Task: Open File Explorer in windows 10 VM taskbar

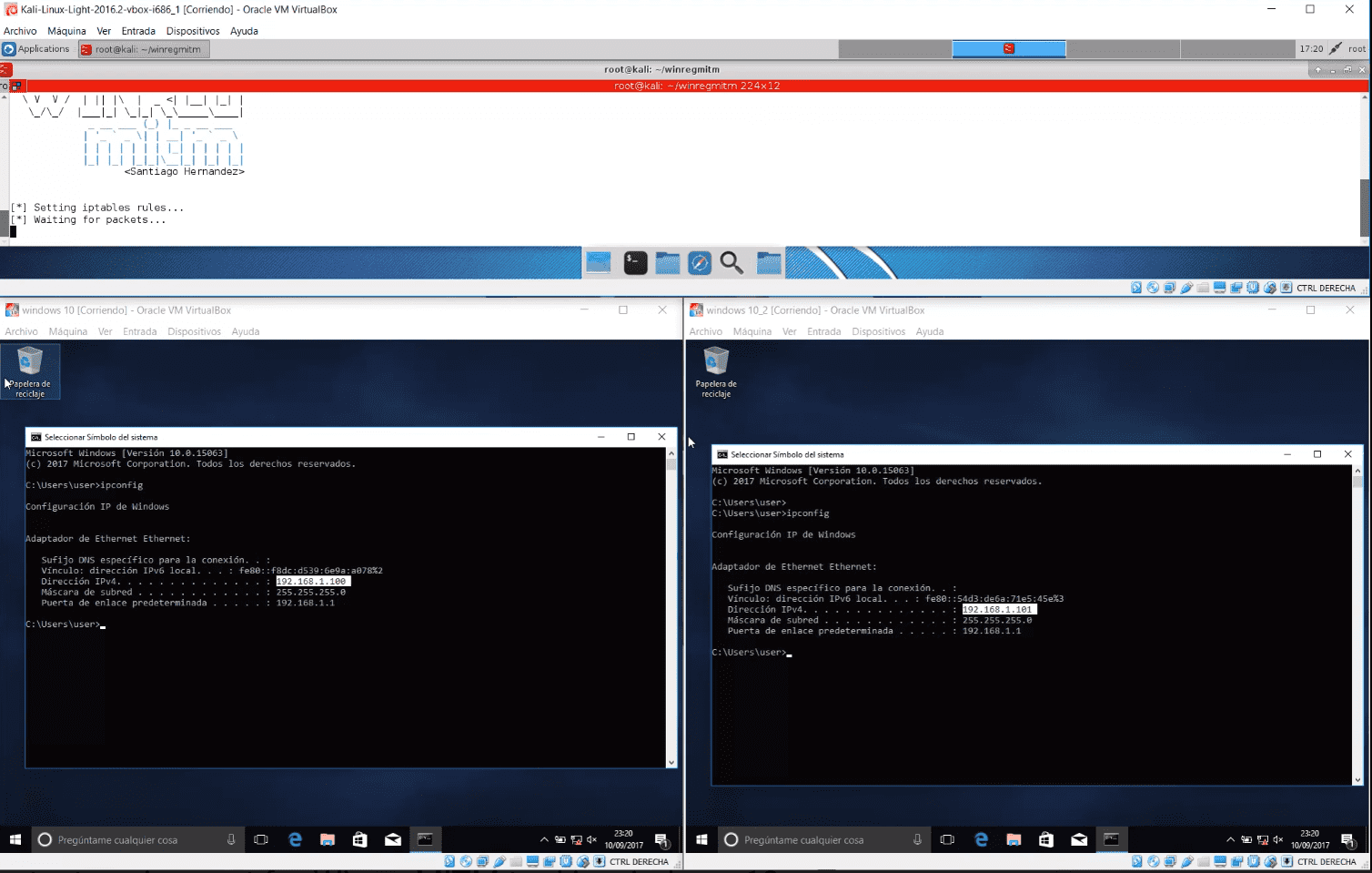Action: click(x=328, y=839)
